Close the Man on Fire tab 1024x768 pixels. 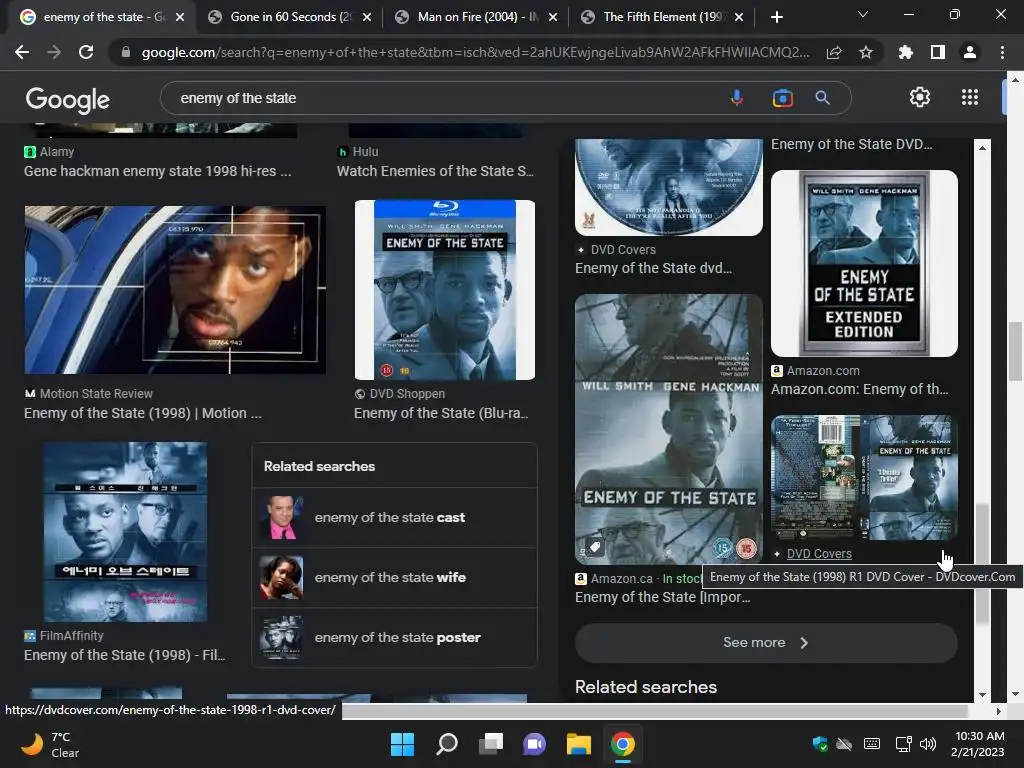click(x=553, y=17)
